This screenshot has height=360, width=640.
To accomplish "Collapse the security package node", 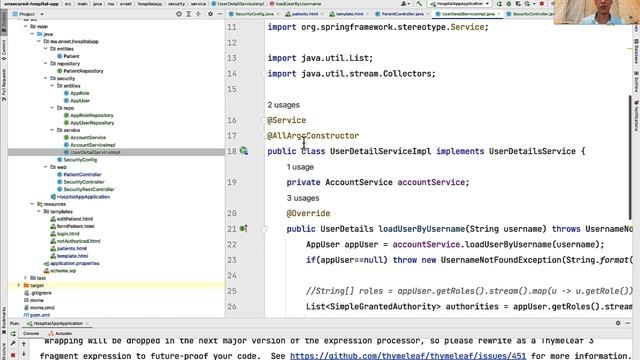I will tap(45, 78).
